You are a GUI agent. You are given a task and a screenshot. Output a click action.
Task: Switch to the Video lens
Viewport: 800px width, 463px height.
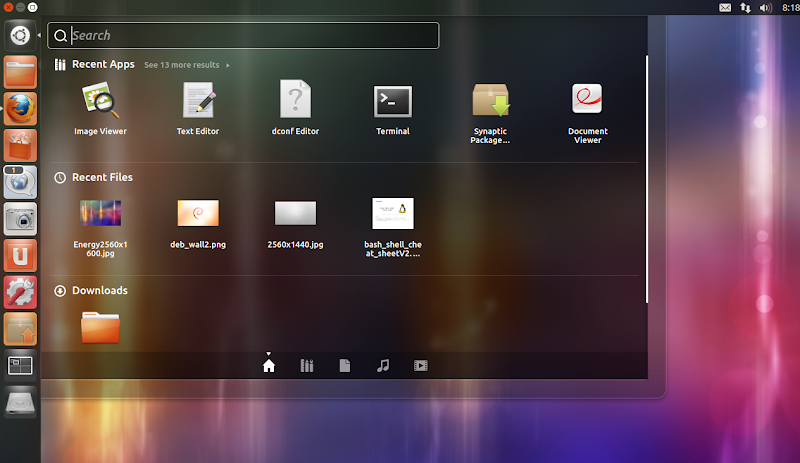tap(421, 365)
